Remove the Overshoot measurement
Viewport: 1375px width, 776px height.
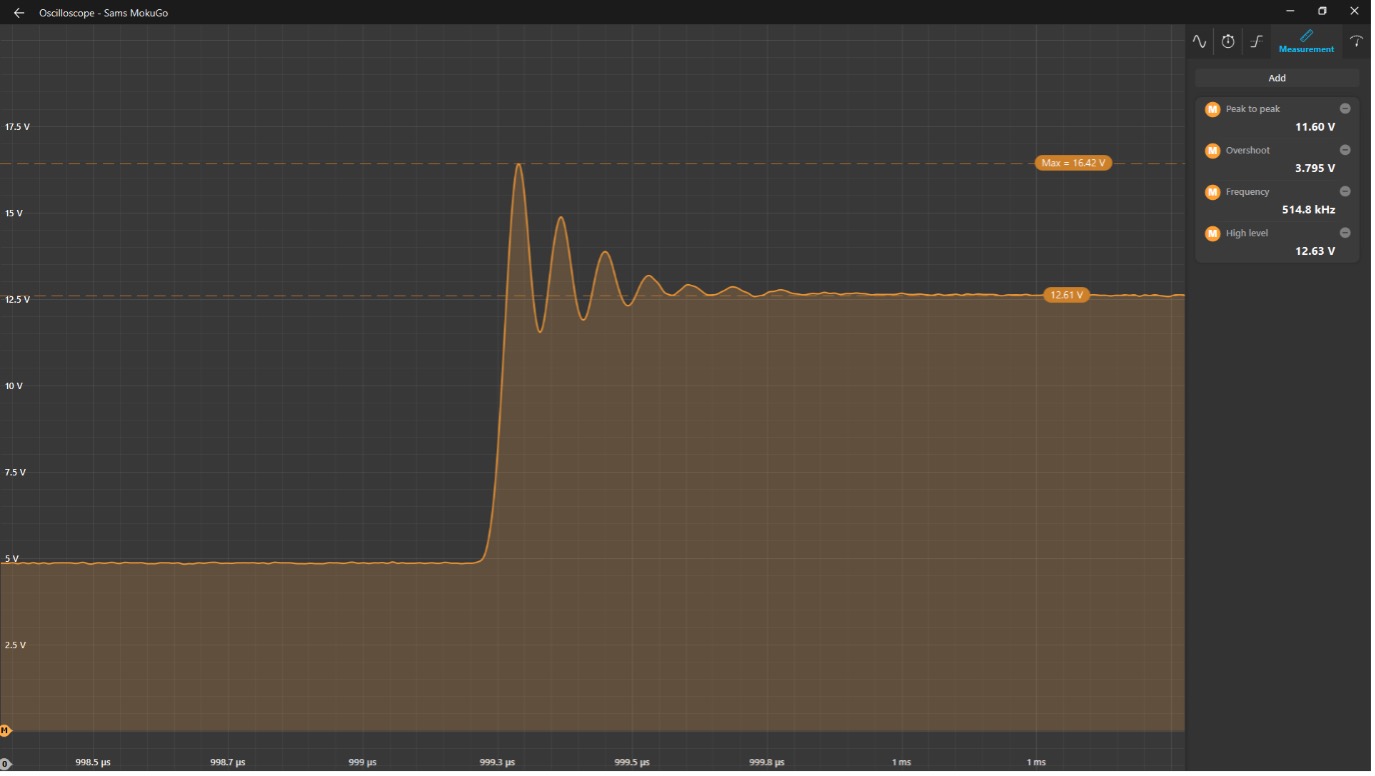coord(1345,150)
